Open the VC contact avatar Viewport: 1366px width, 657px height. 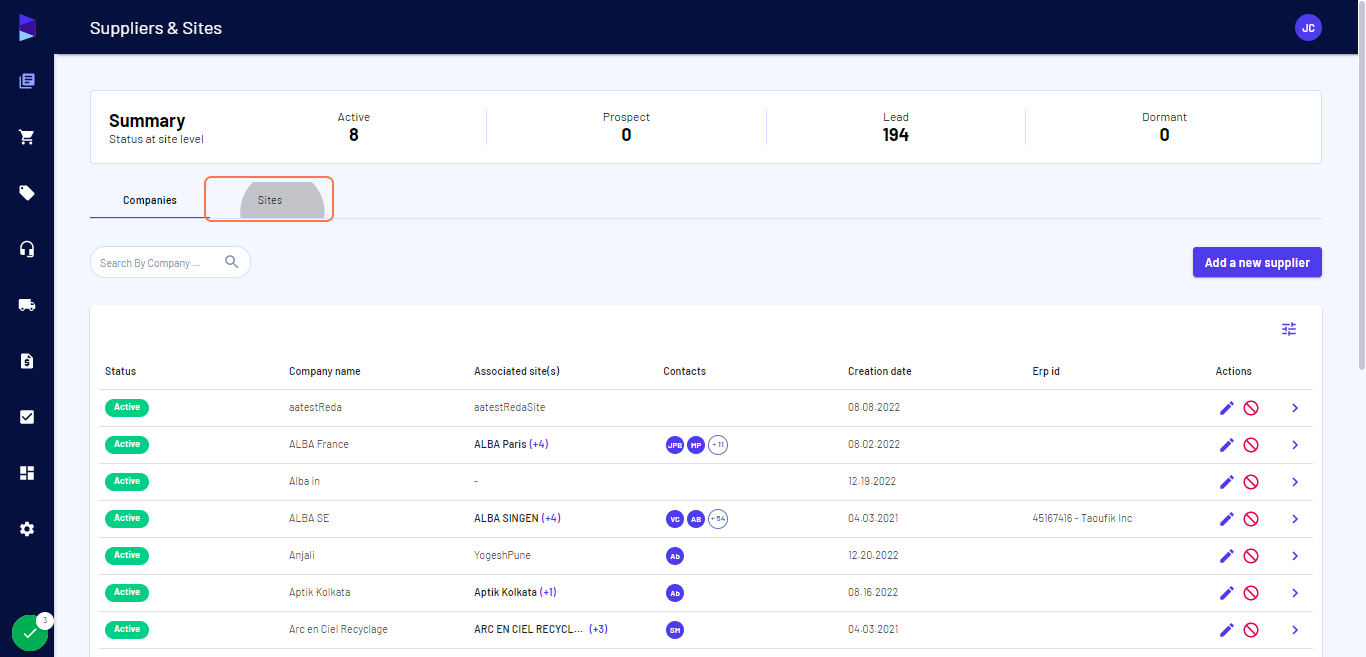tap(675, 519)
